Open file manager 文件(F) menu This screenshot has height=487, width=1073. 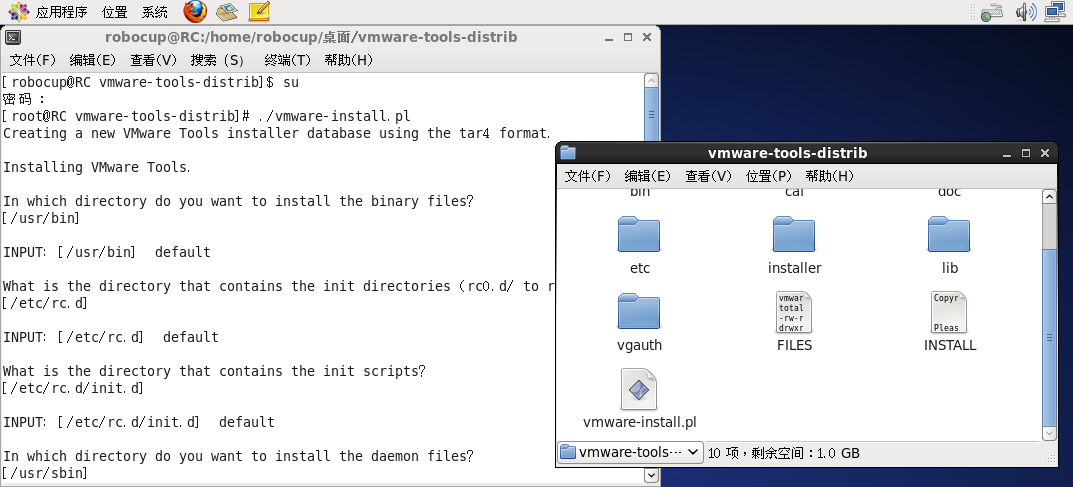588,176
